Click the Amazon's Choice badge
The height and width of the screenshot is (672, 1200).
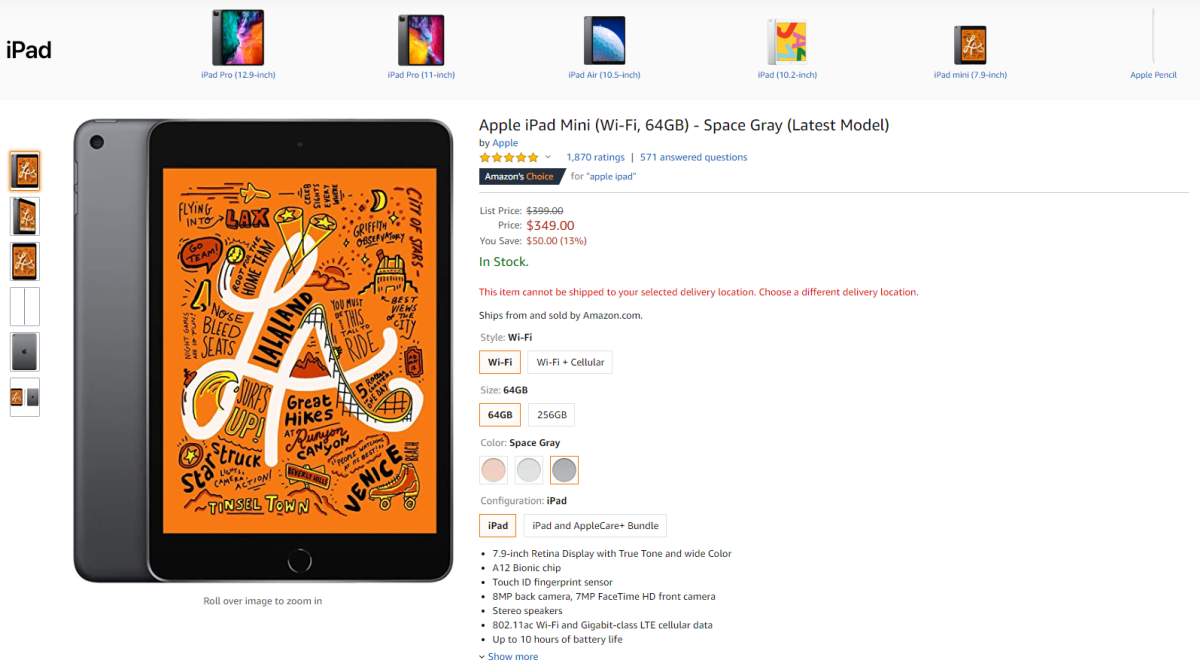[x=521, y=177]
